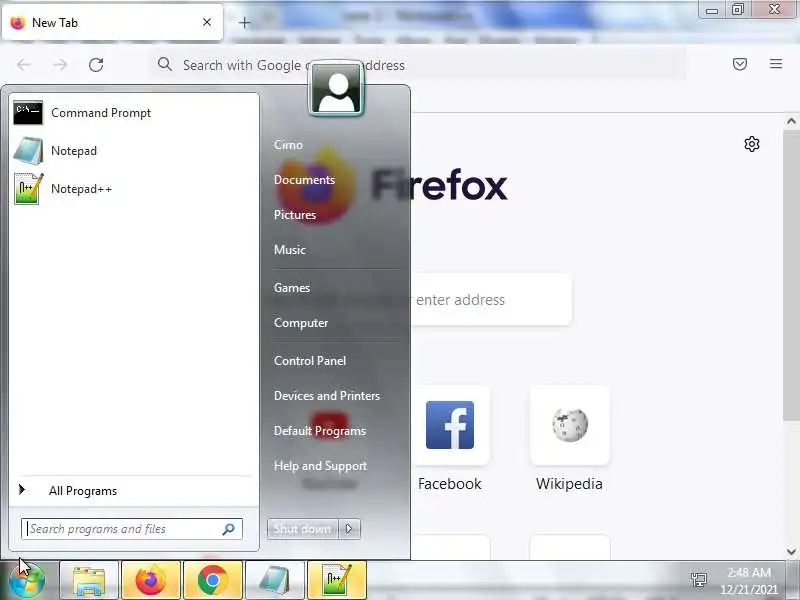Switch to Firefox on the taskbar
Screen dimensions: 800x600
pos(151,581)
